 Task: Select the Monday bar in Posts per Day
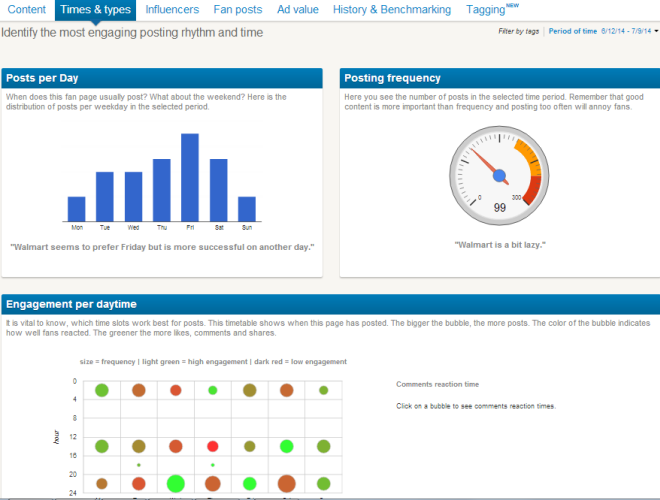76,208
